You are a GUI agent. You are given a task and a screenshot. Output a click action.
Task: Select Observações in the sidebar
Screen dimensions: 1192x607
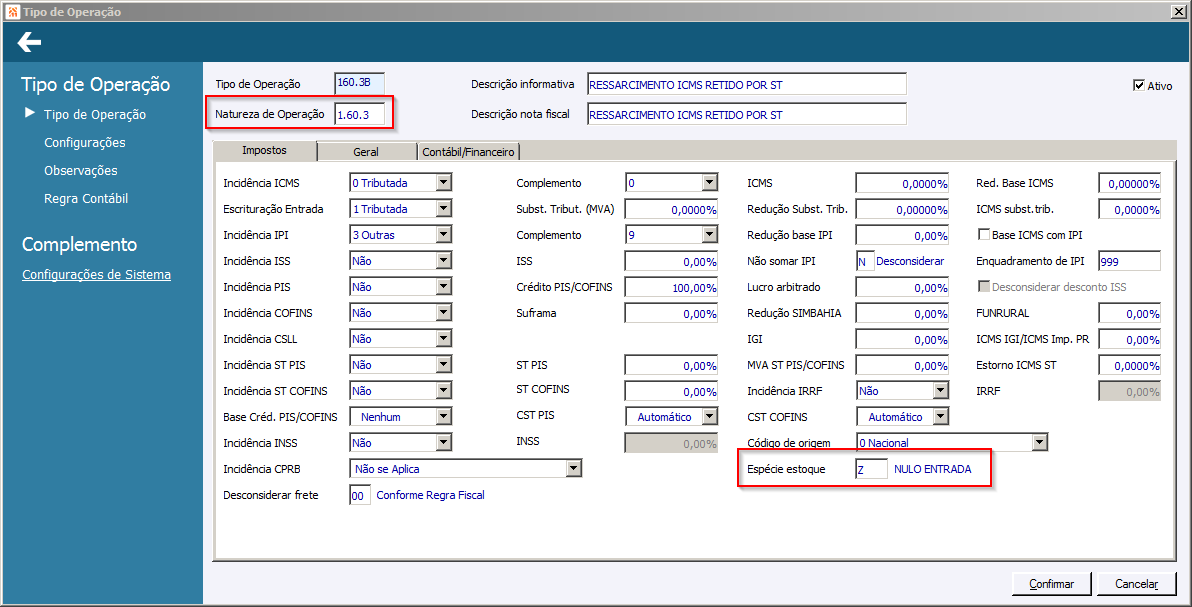80,171
